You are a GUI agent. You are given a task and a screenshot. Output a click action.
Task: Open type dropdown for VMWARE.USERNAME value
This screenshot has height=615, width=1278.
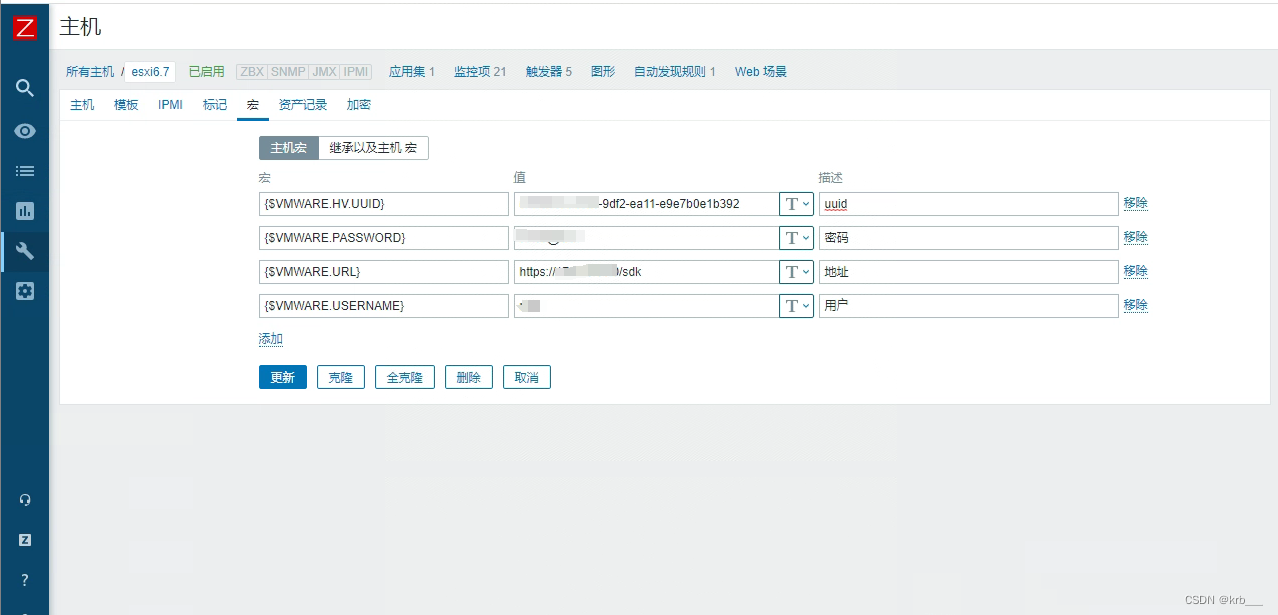[x=796, y=306]
